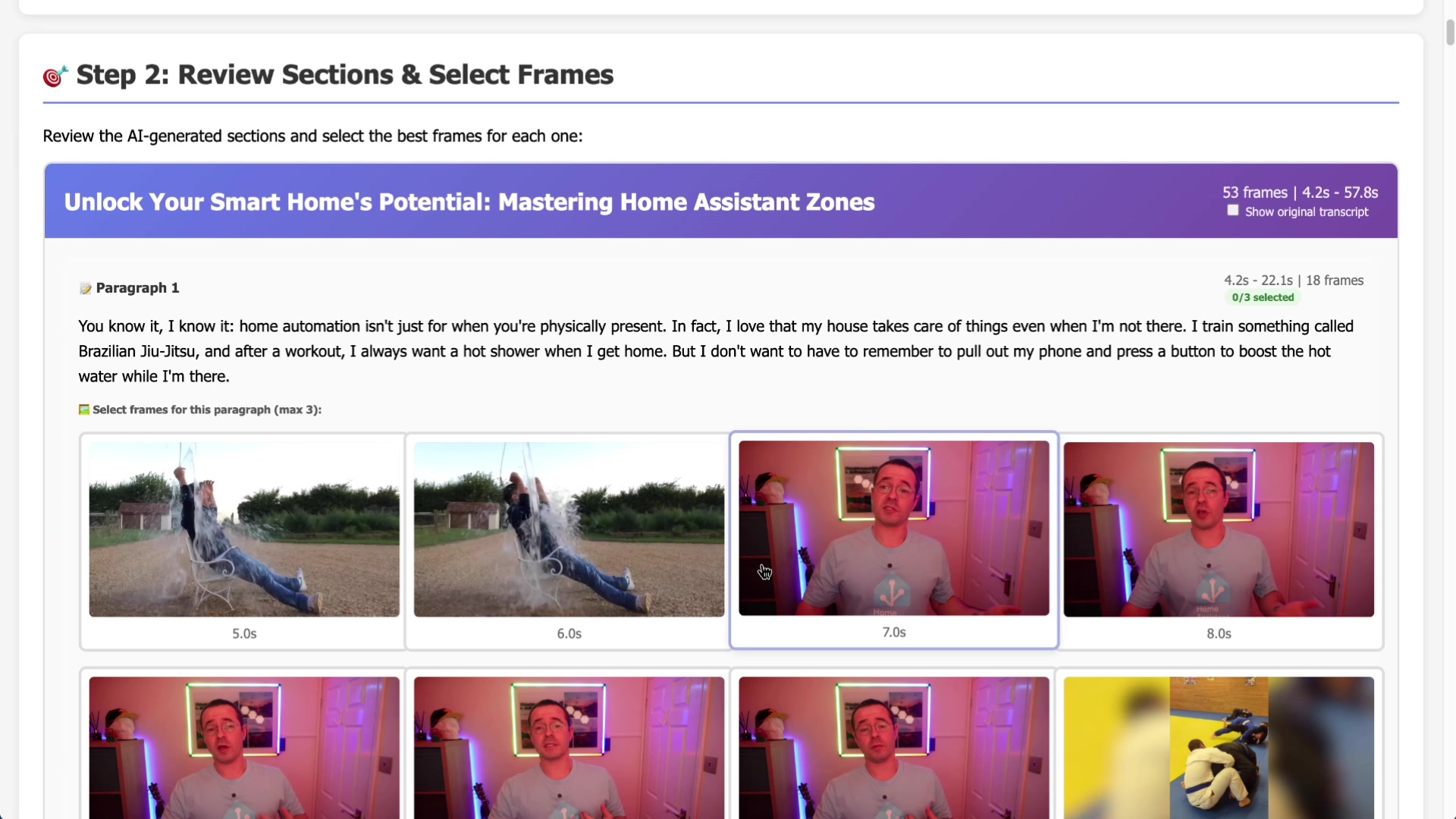Click the 4.2s - 22.1s | 18 frames label
Screen dimensions: 1456x819
tap(1294, 280)
